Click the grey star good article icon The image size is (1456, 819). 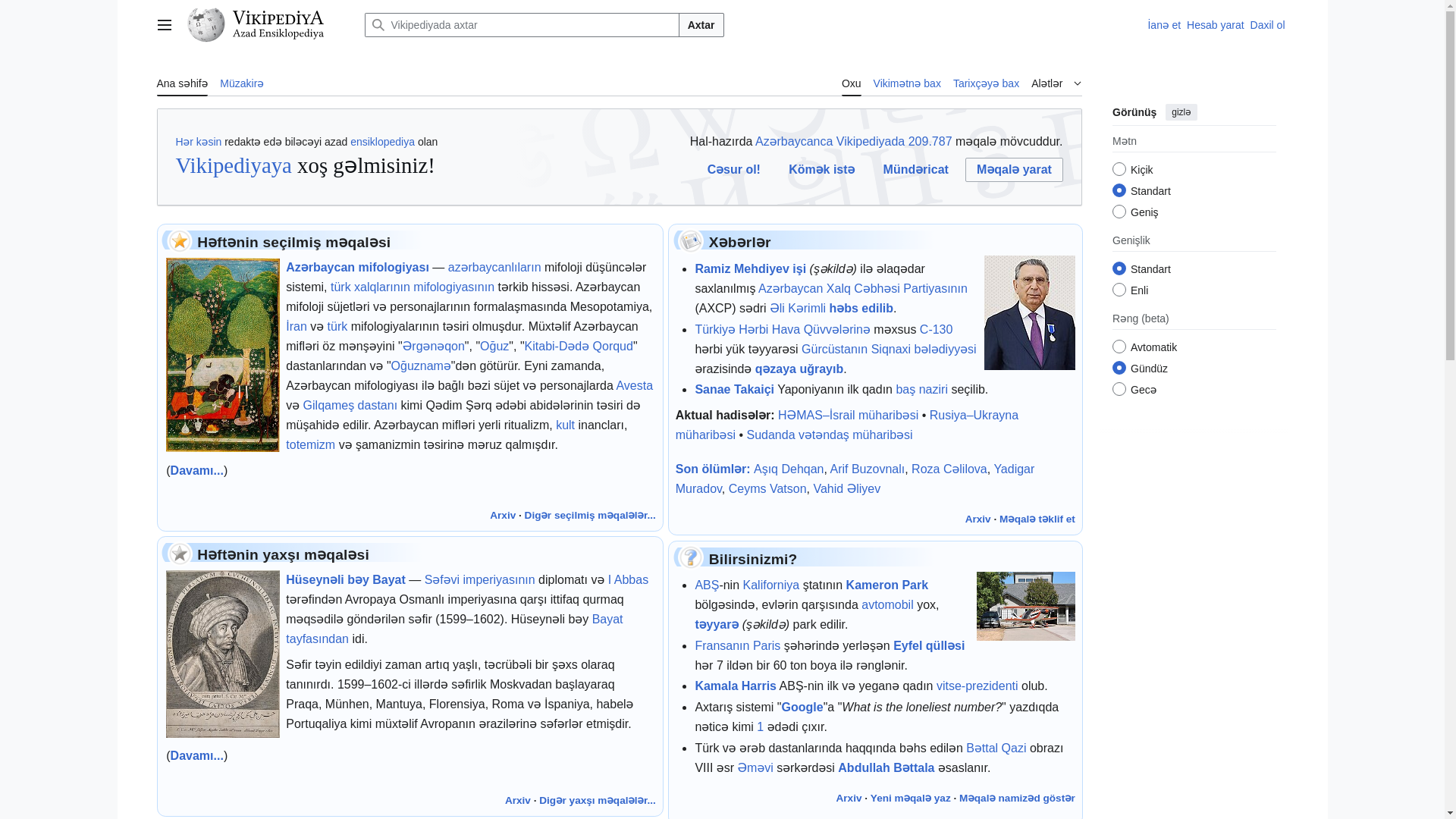[x=180, y=554]
